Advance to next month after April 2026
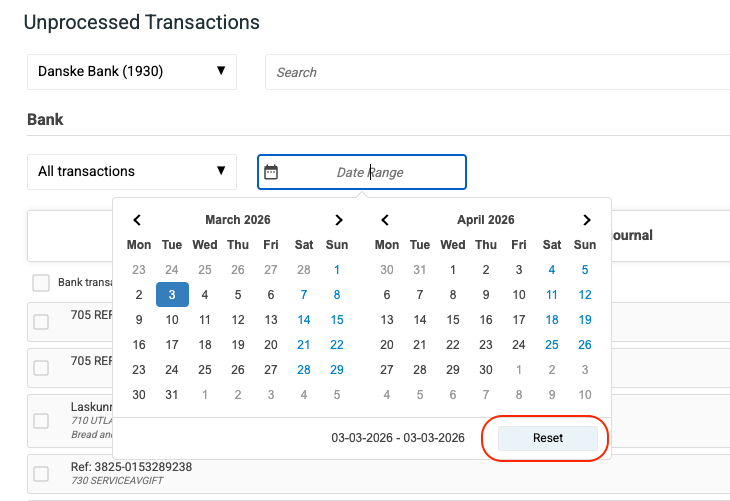 click(586, 220)
